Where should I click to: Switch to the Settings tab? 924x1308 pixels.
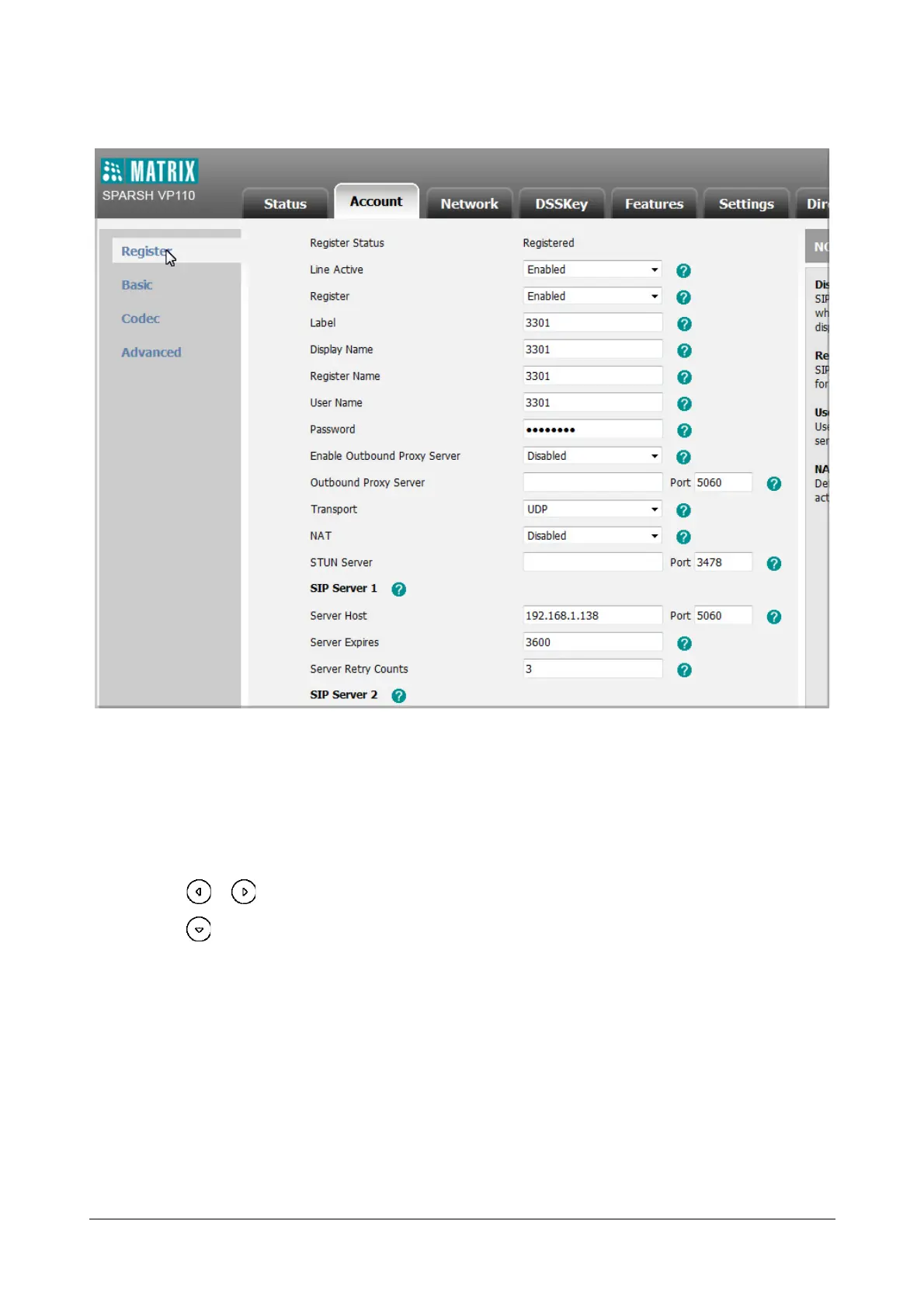(x=746, y=204)
